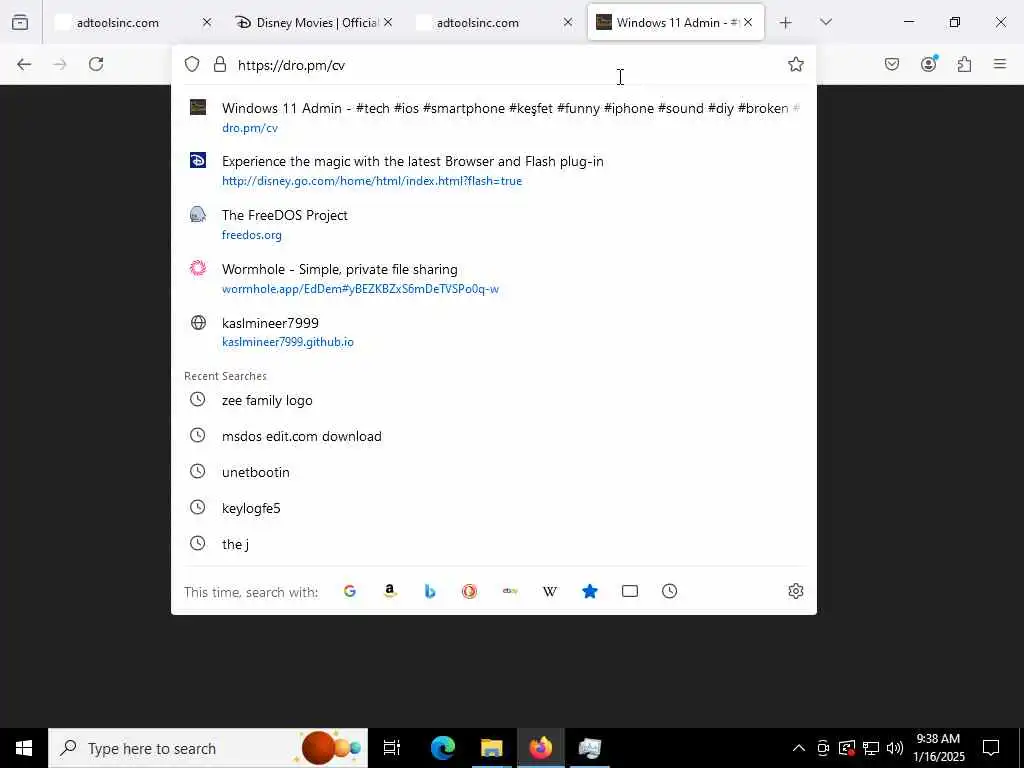Open File Explorer from taskbar
The width and height of the screenshot is (1024, 768).
coord(491,748)
